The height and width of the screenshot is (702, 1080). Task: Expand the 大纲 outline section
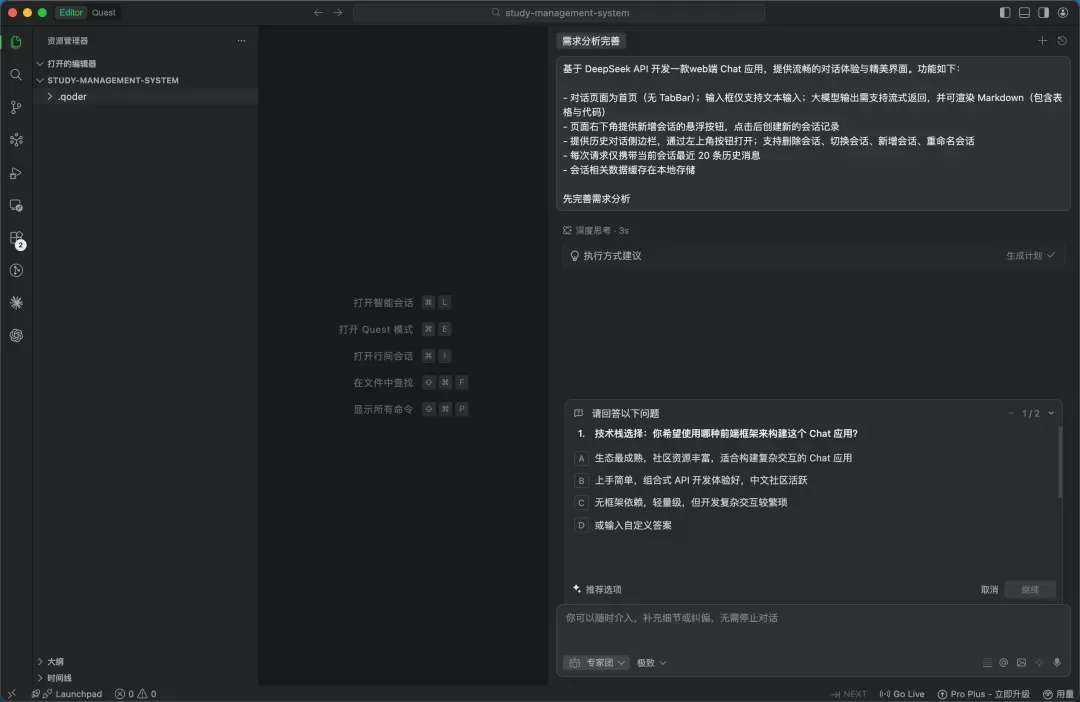[x=55, y=661]
